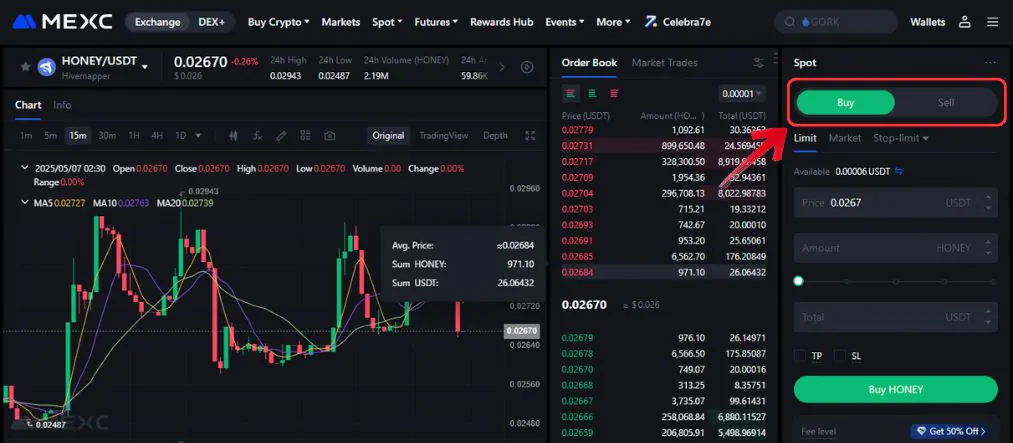Viewport: 1013px width, 443px height.
Task: Click the Buy HONEY button
Action: click(x=895, y=389)
